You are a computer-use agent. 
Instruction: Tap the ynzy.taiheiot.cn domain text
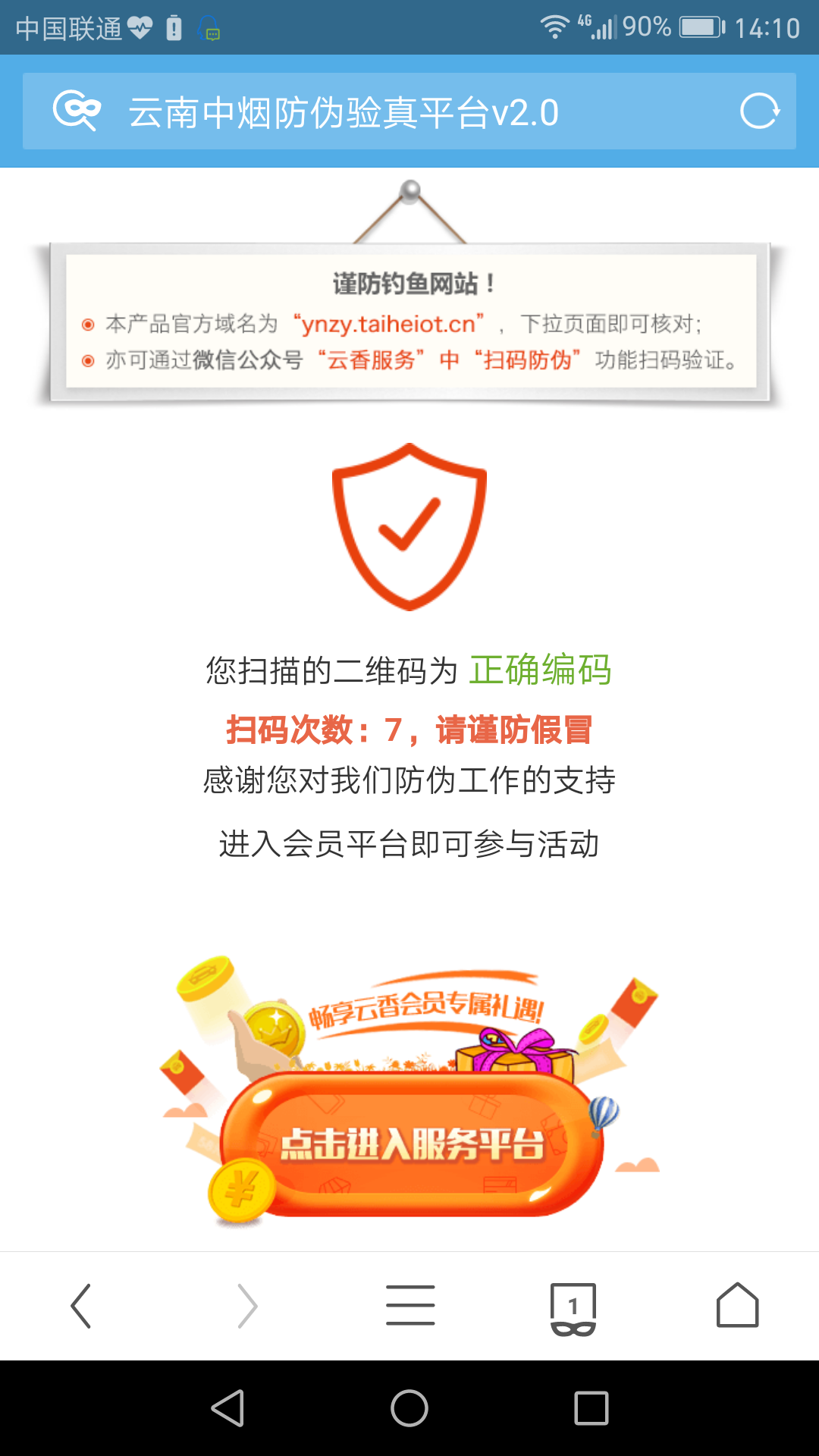pyautogui.click(x=389, y=324)
